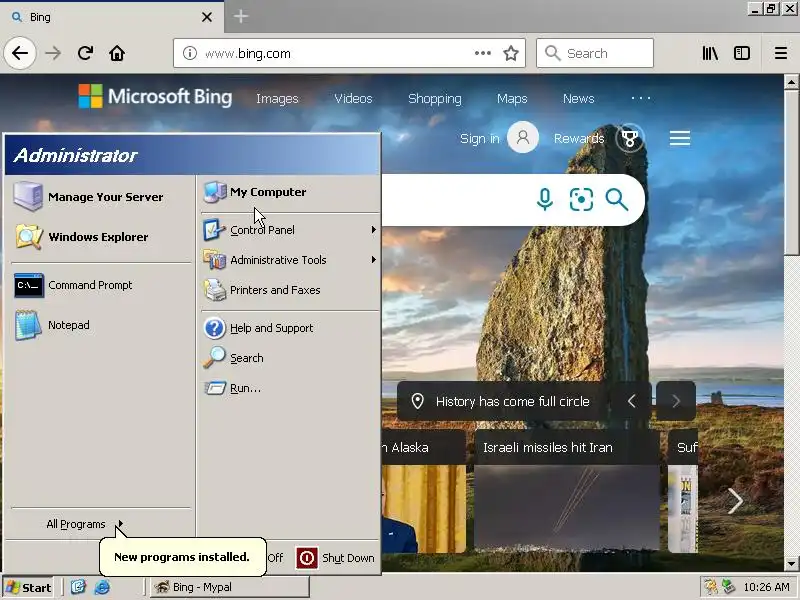Show next Bing background image
800x600 pixels.
676,401
